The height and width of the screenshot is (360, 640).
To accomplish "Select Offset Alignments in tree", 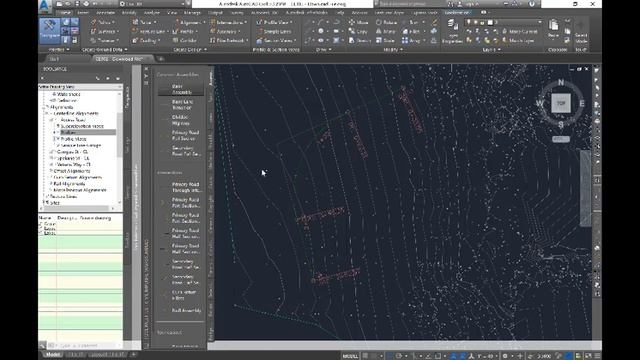I will (72, 171).
